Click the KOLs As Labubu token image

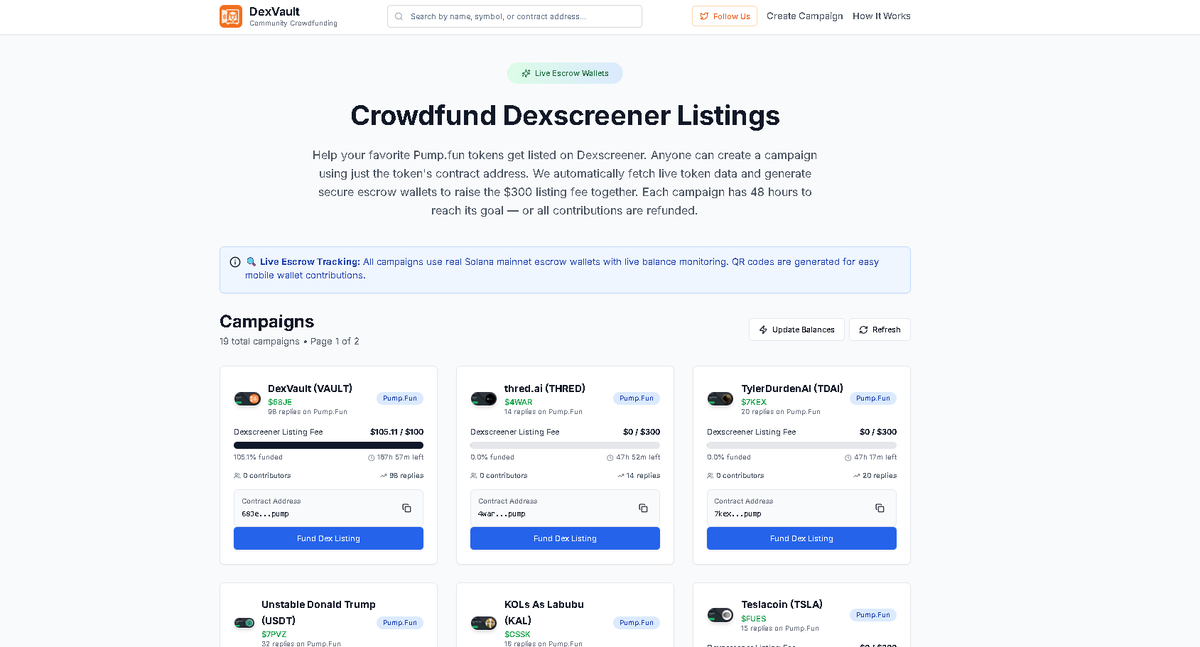484,623
